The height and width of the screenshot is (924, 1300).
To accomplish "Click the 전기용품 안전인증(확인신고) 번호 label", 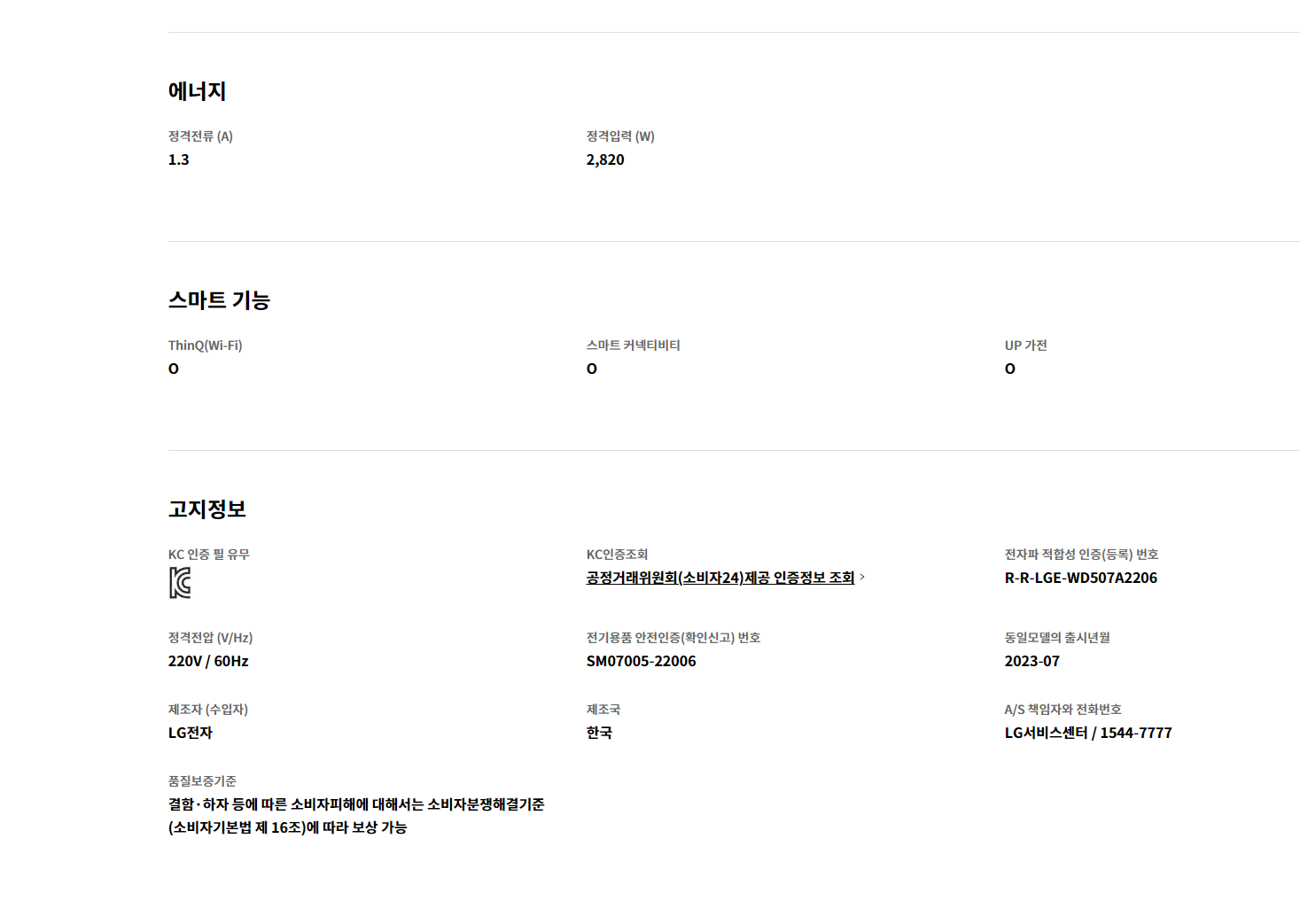I will [673, 638].
